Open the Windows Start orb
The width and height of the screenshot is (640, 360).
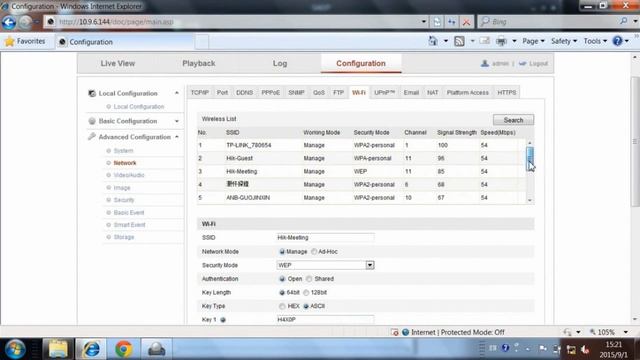pyautogui.click(x=16, y=349)
